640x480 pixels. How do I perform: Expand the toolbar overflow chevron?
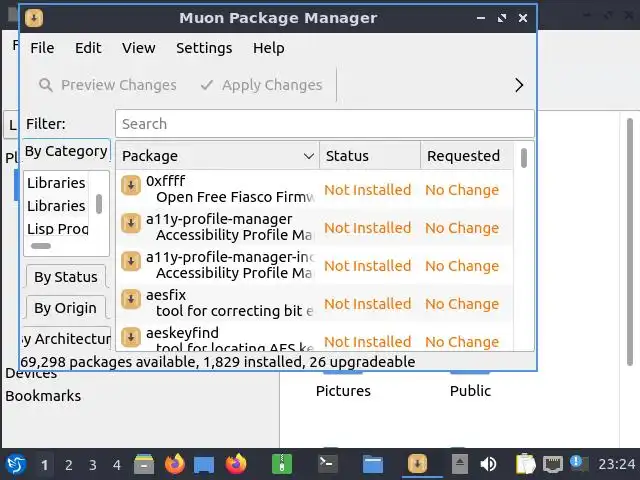tap(519, 85)
